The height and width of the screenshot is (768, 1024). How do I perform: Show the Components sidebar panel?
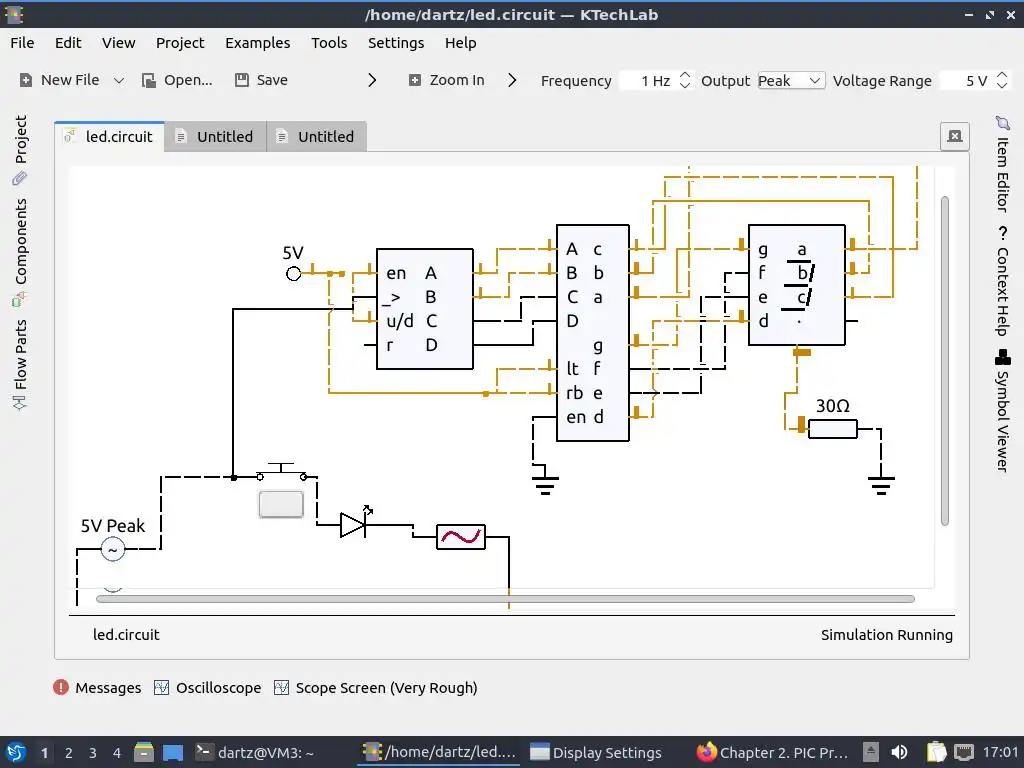(x=20, y=252)
